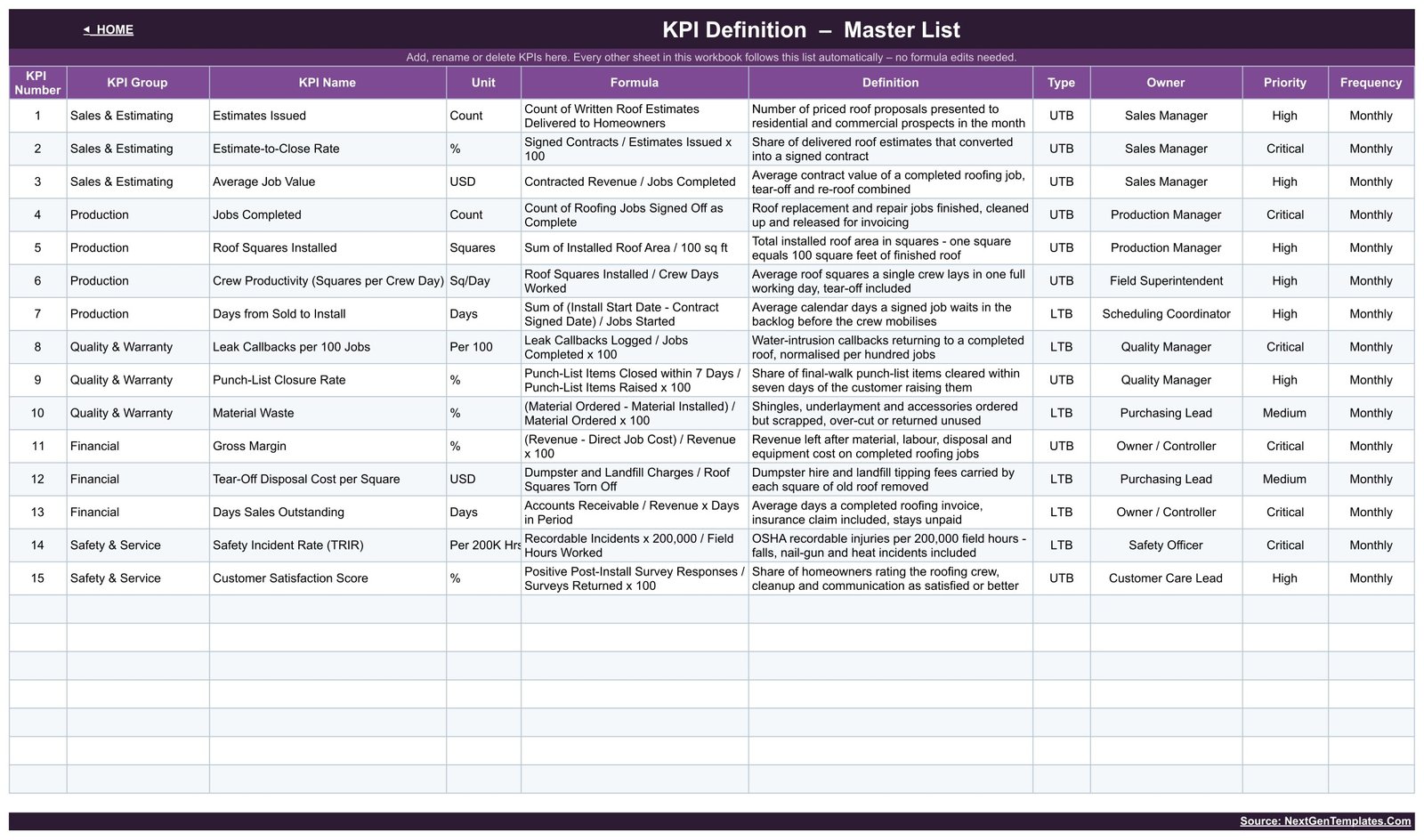Click the Medium priority of Material Waste
This screenshot has width=1424, height=840.
[1285, 413]
